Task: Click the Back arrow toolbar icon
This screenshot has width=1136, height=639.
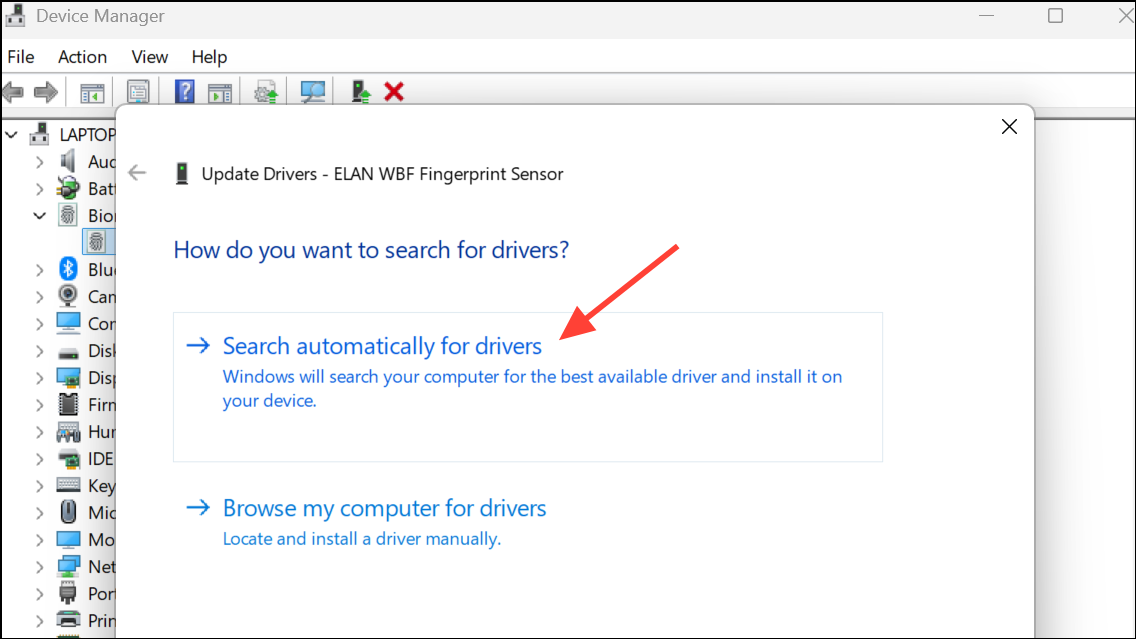Action: (13, 92)
